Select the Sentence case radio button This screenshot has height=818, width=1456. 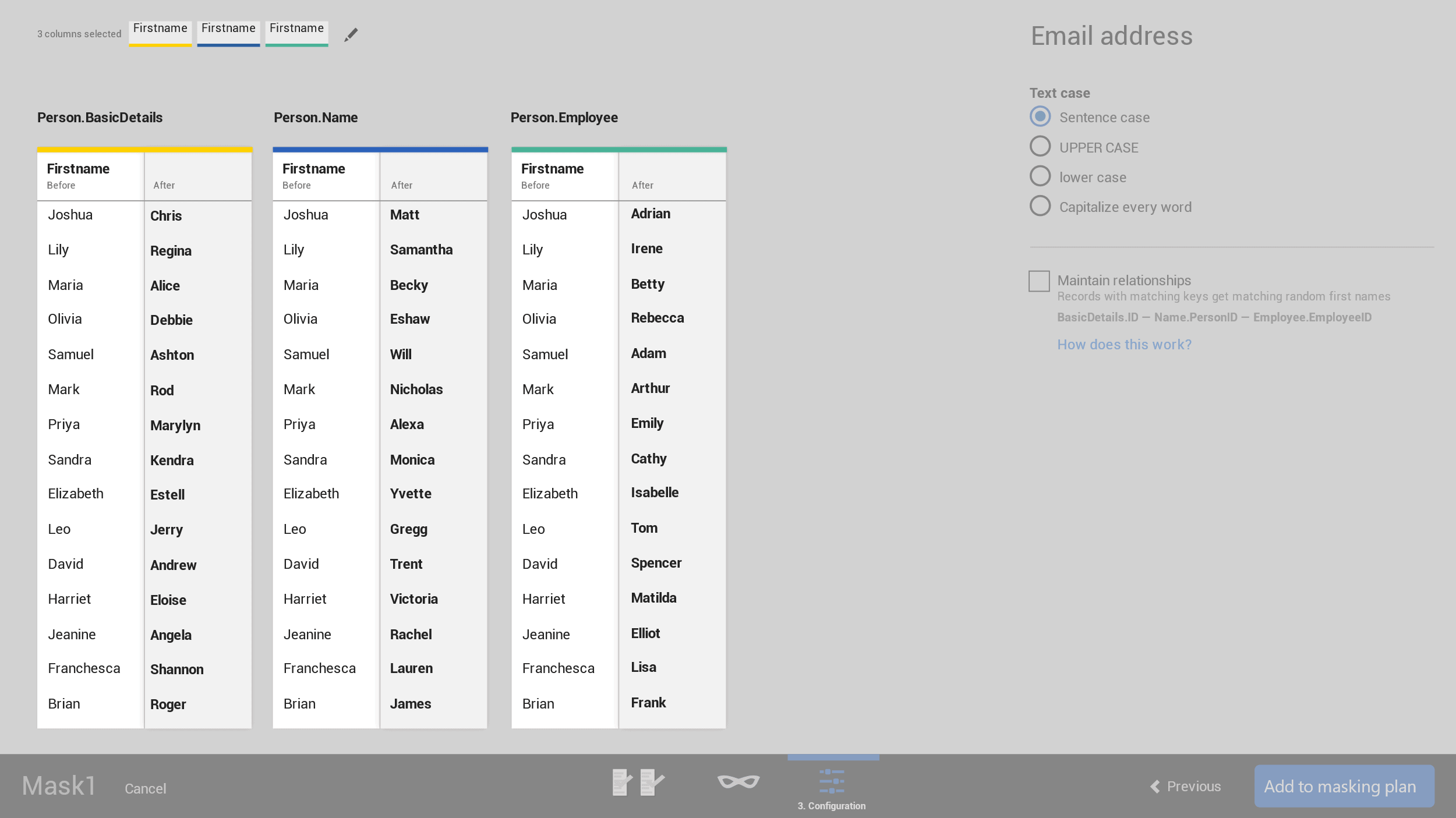point(1040,116)
